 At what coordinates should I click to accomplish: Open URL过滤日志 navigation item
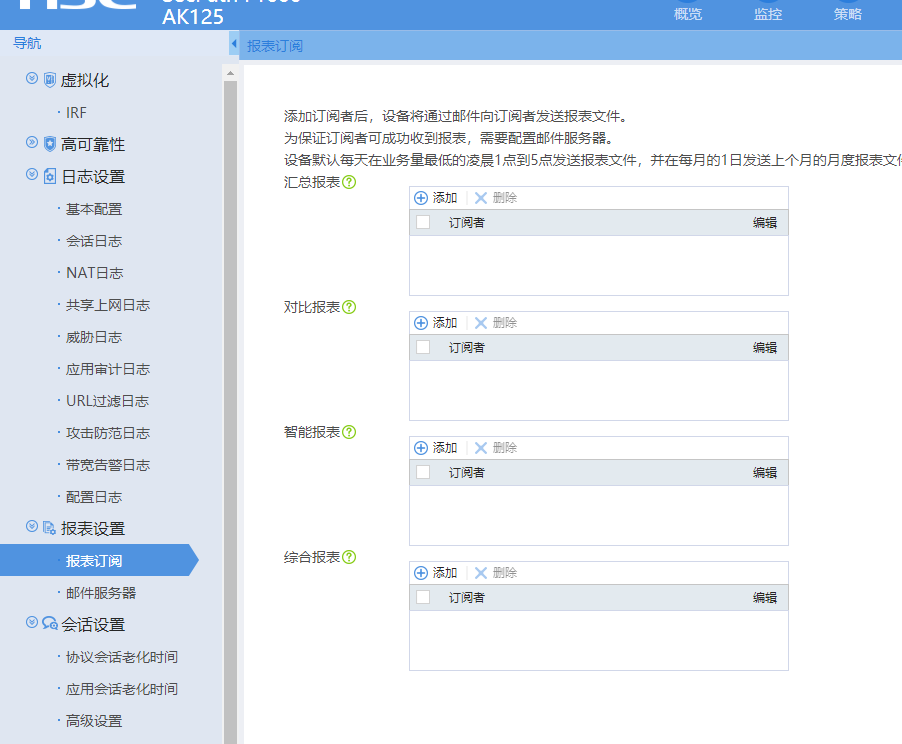pos(107,401)
